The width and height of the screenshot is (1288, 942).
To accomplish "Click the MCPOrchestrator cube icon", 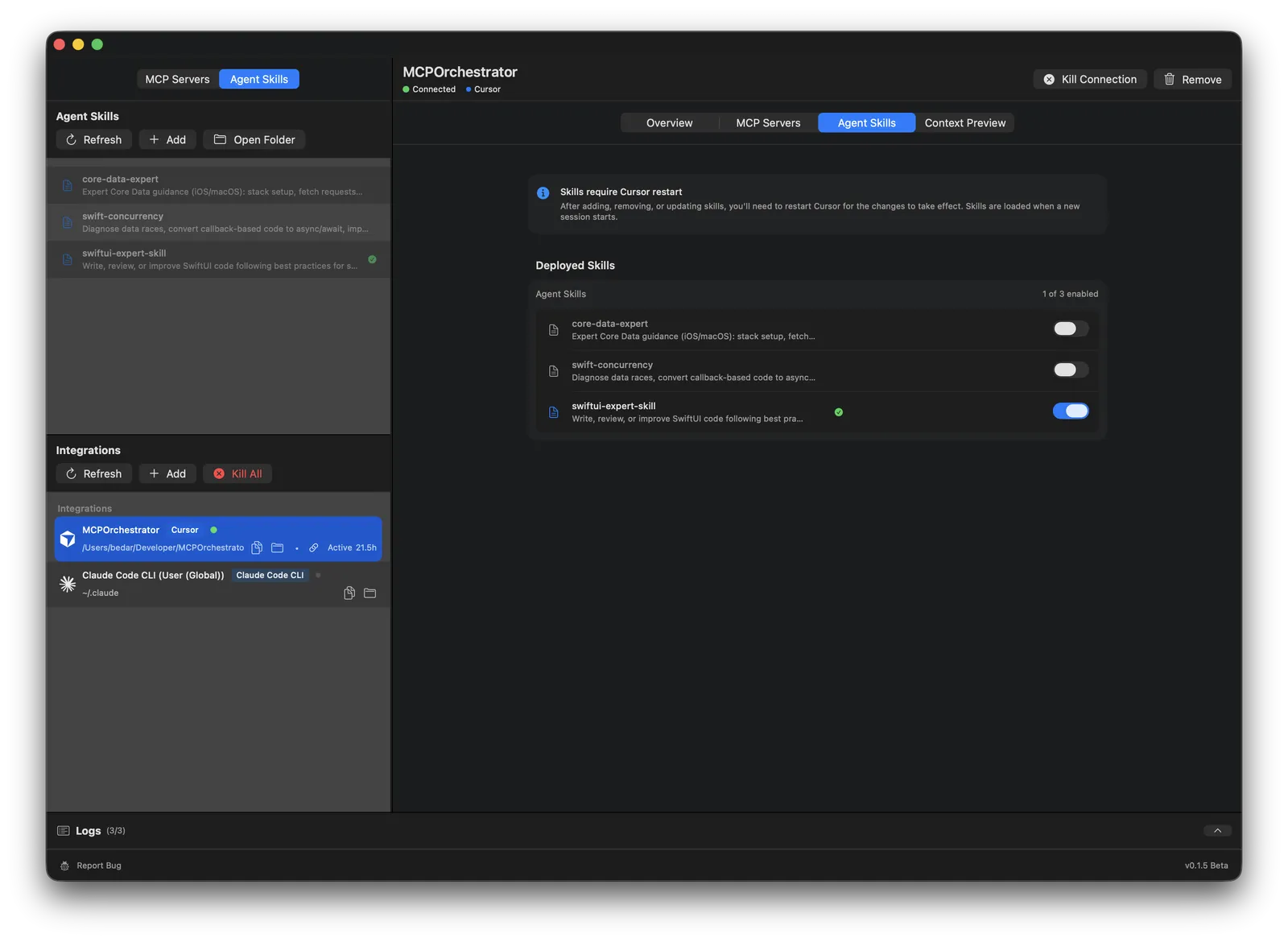I will click(x=68, y=539).
